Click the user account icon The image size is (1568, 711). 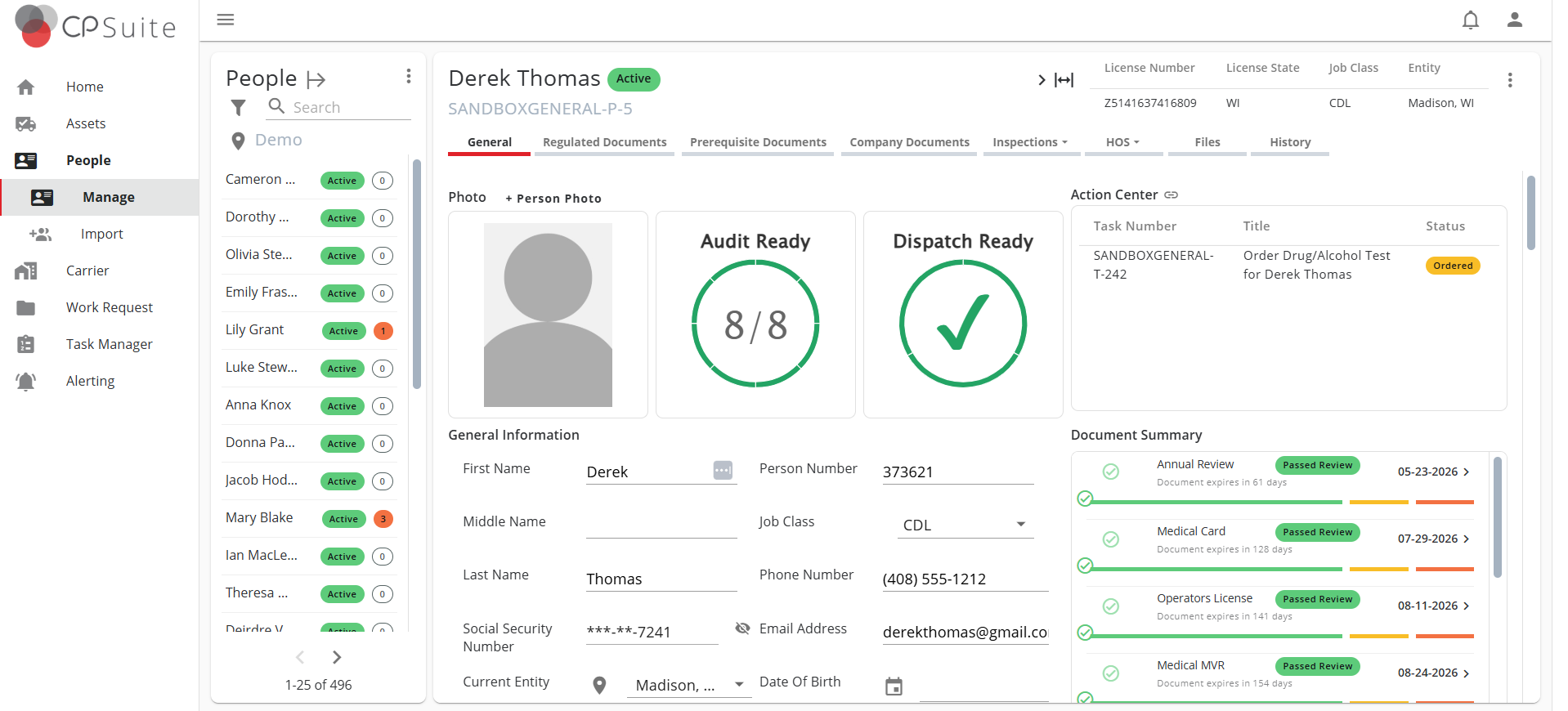(1514, 20)
